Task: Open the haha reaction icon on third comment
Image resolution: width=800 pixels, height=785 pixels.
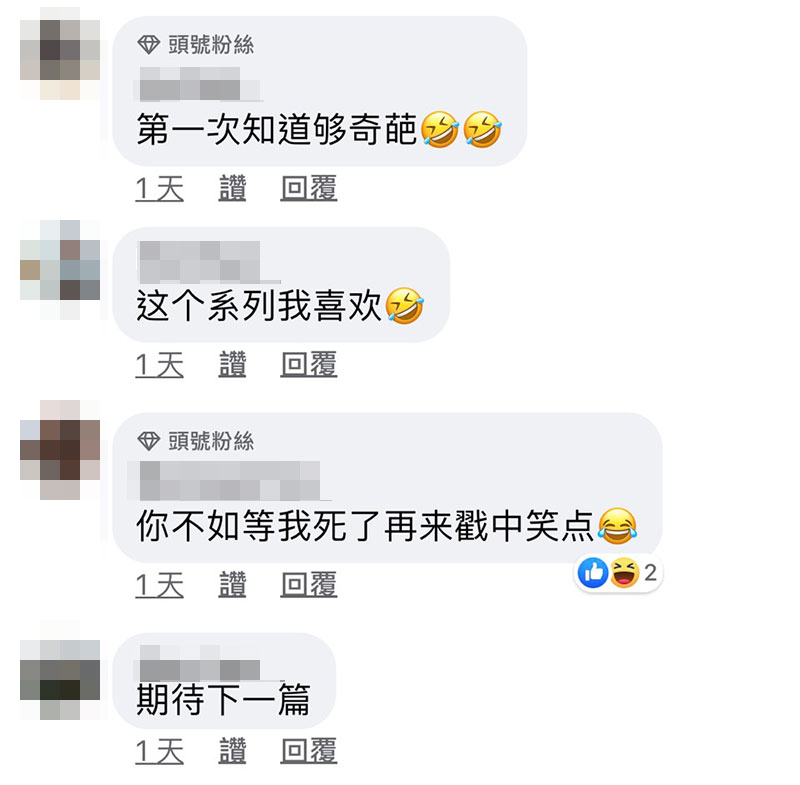Action: click(x=624, y=573)
